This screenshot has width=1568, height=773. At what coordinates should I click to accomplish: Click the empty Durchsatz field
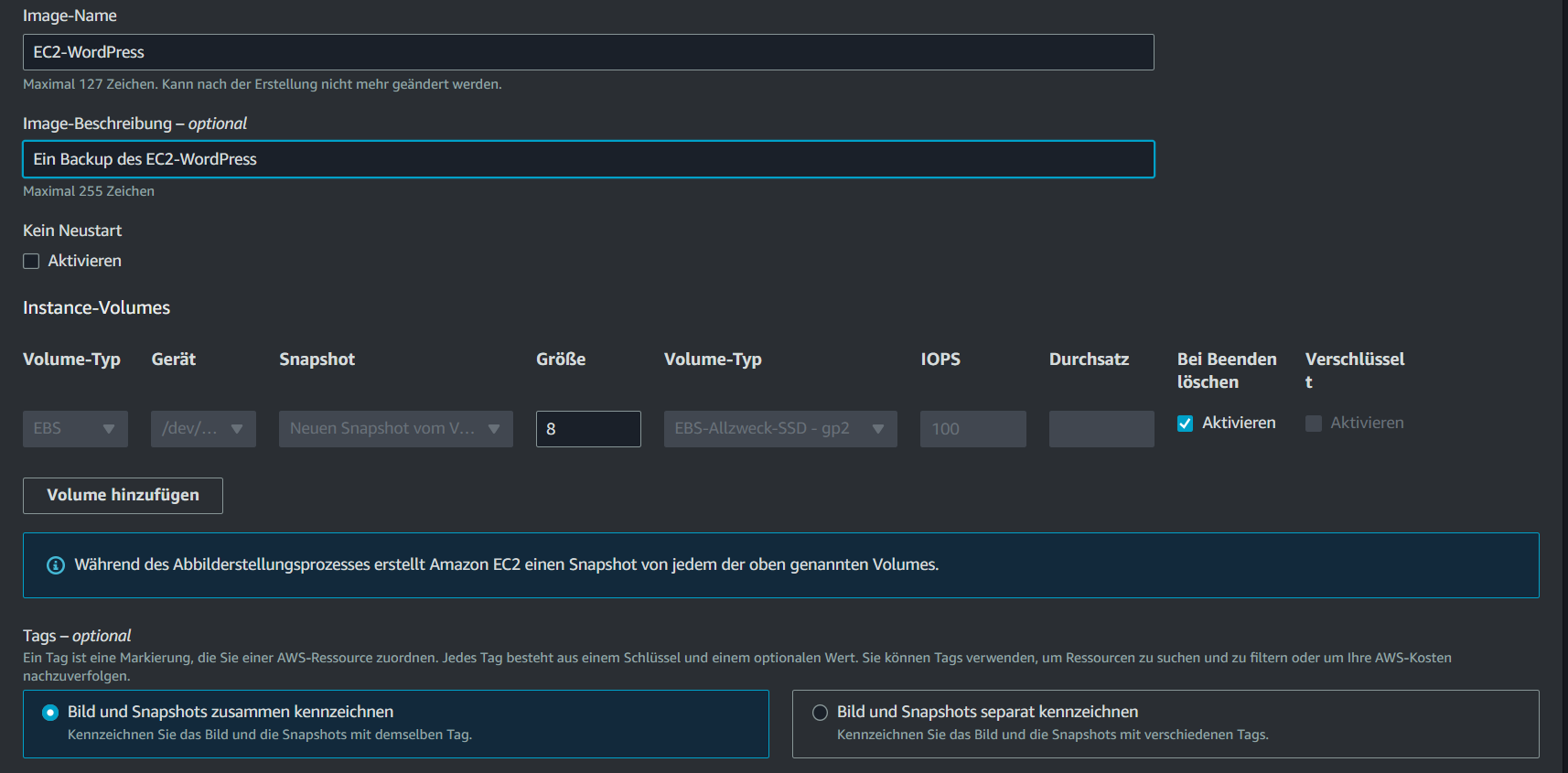(x=1101, y=429)
